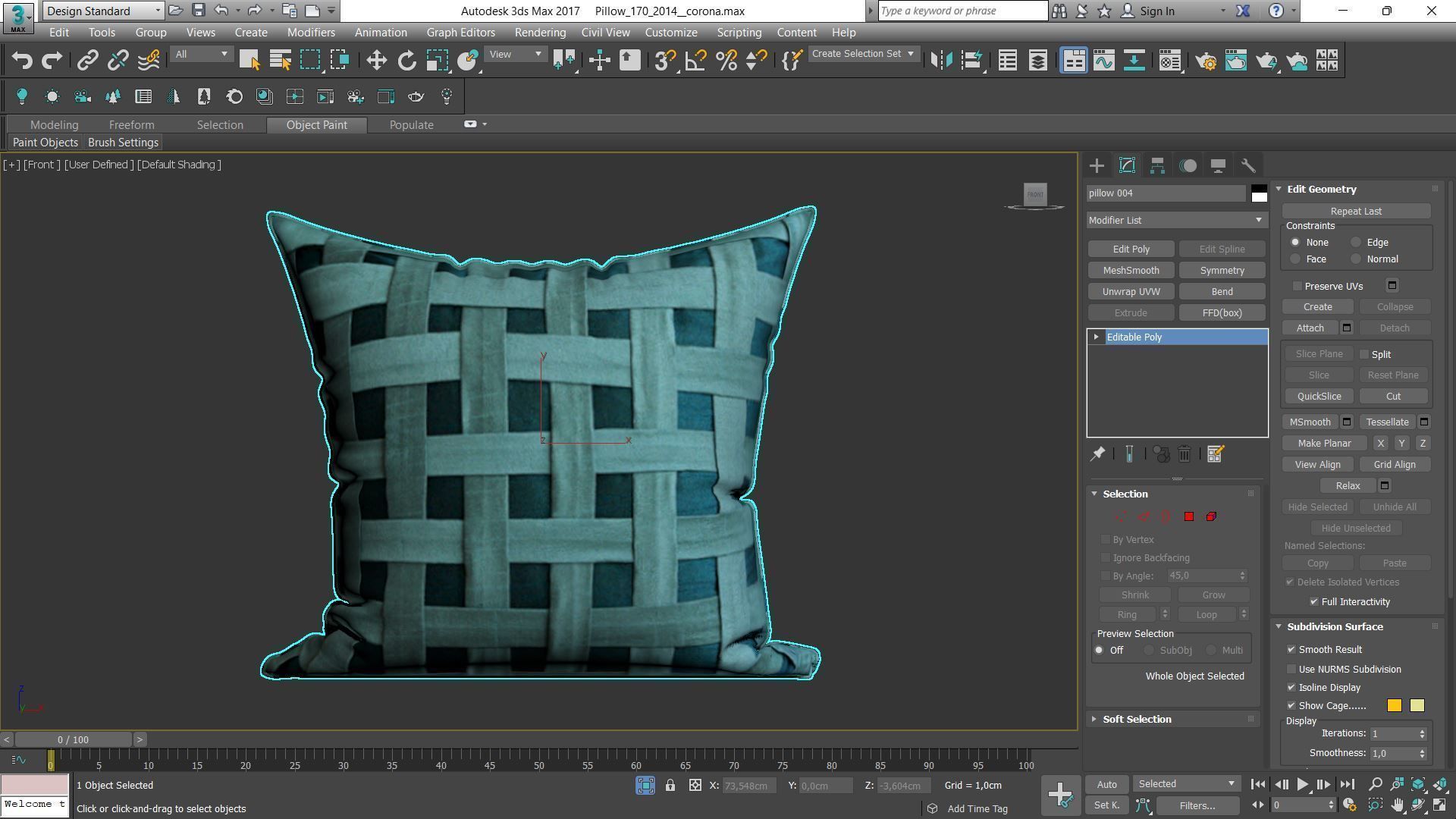Open the Create command panel tab
This screenshot has width=1456, height=819.
(1097, 165)
